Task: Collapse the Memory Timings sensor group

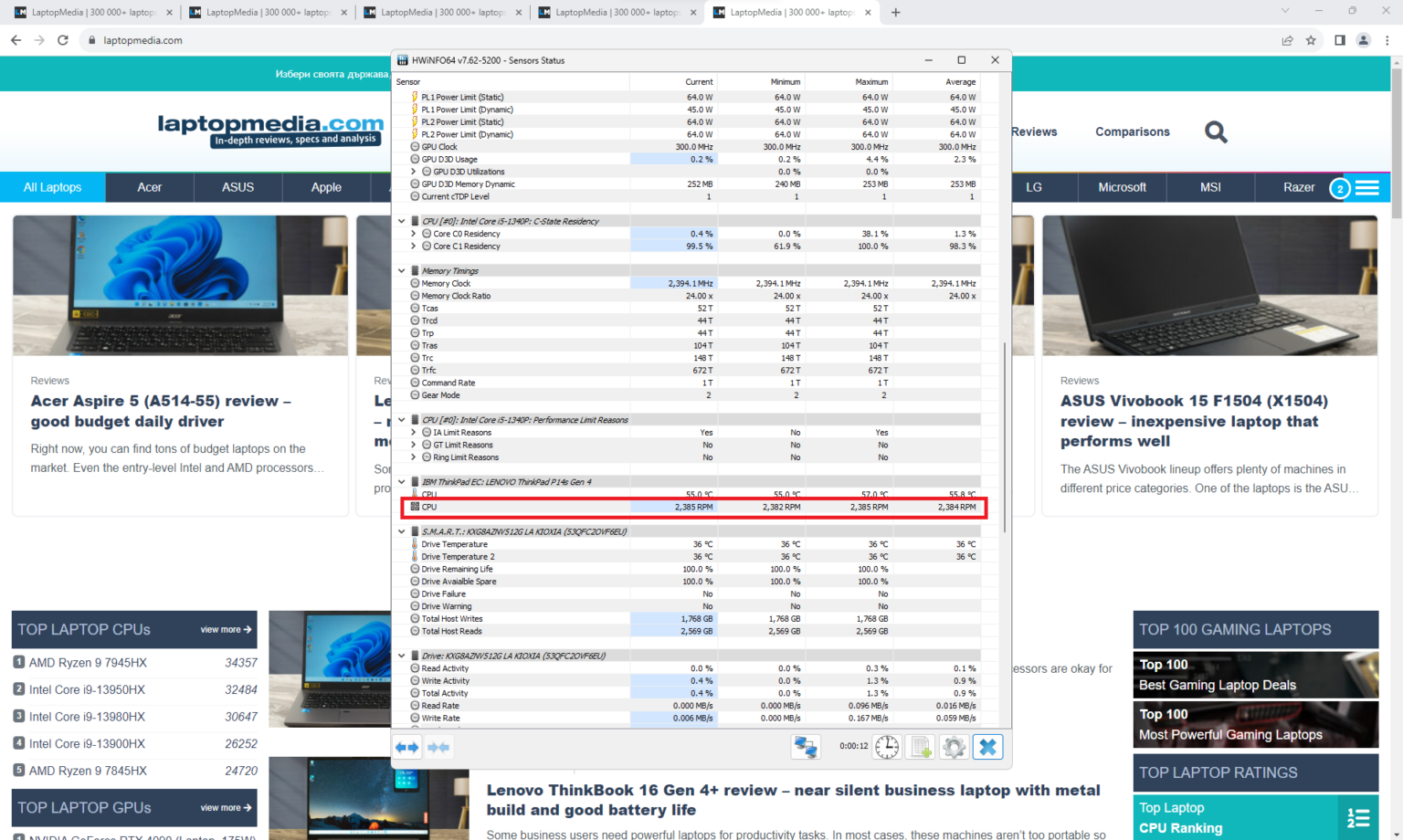Action: click(x=401, y=271)
